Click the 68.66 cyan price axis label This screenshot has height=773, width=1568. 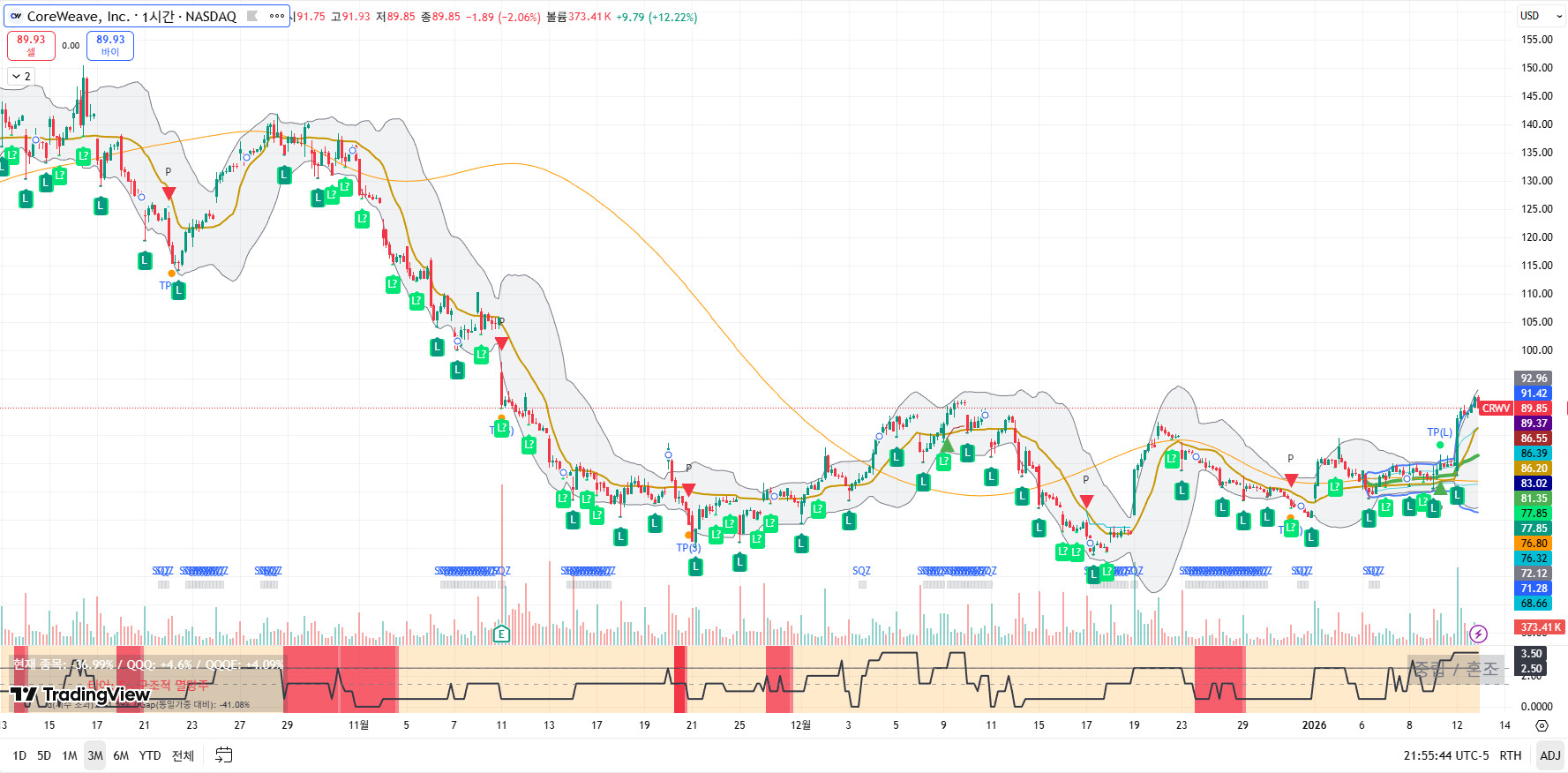(x=1534, y=604)
